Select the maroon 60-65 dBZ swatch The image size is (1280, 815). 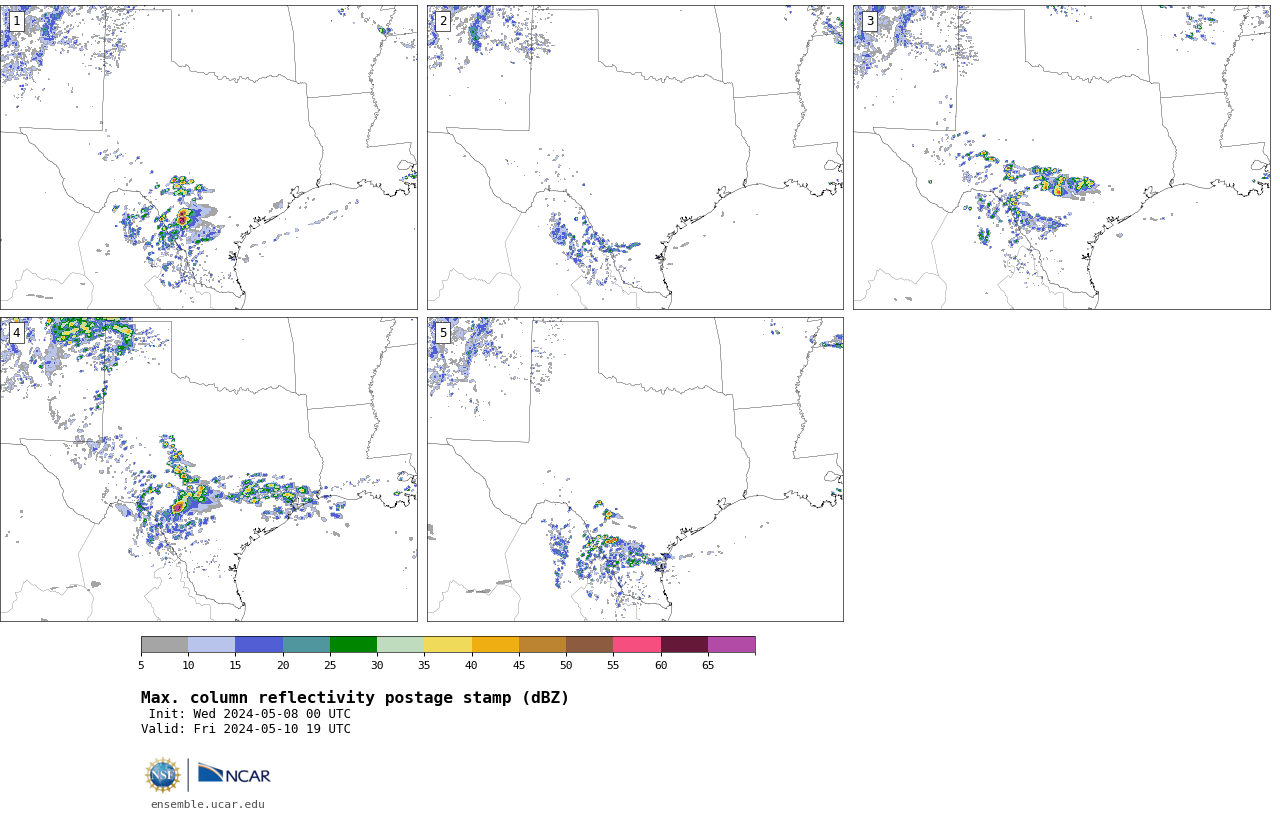(684, 644)
